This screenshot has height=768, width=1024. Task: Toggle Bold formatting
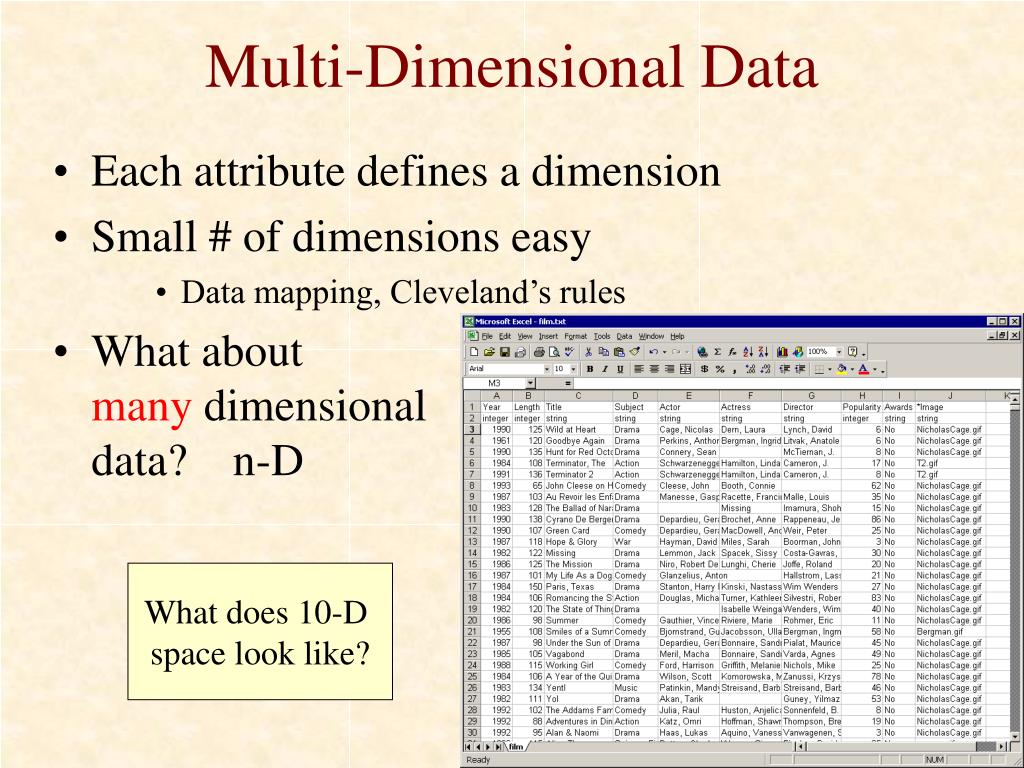tap(590, 369)
